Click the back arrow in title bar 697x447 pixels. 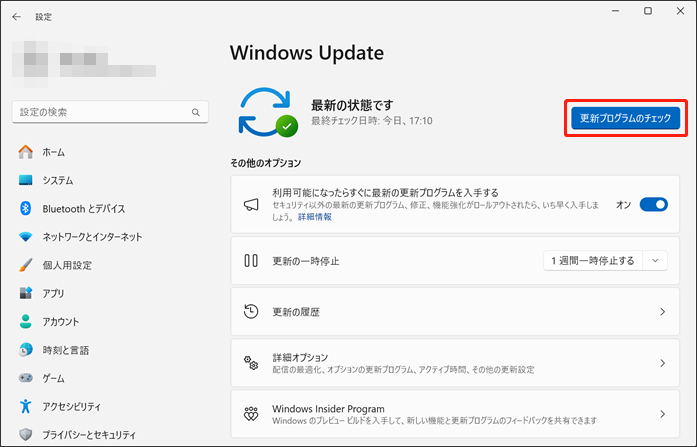pyautogui.click(x=16, y=17)
